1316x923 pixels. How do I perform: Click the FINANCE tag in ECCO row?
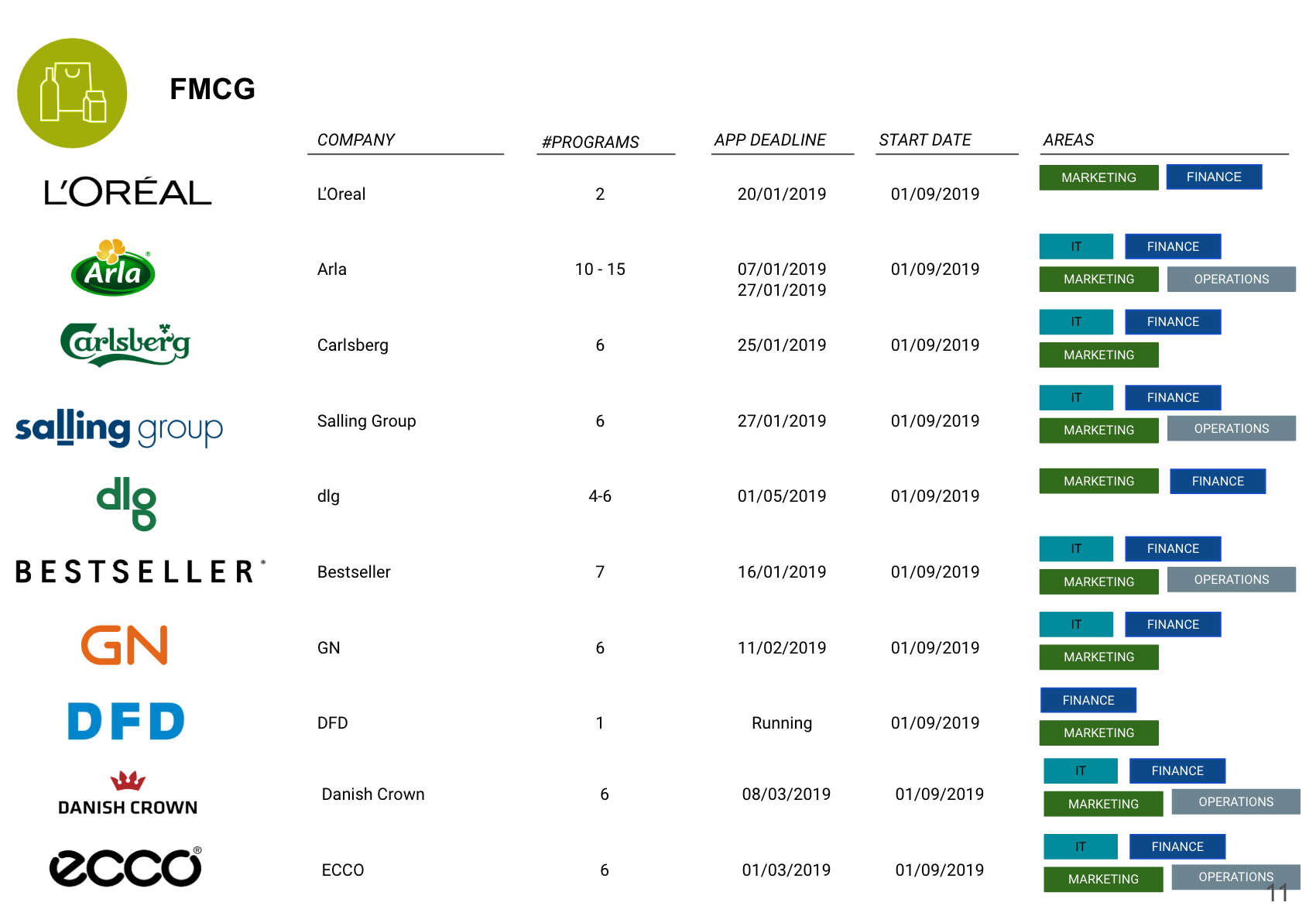[1177, 846]
